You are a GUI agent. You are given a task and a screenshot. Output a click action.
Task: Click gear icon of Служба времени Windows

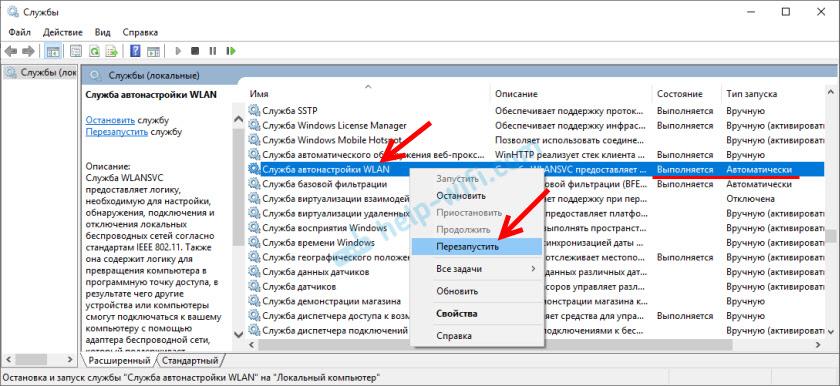point(253,242)
